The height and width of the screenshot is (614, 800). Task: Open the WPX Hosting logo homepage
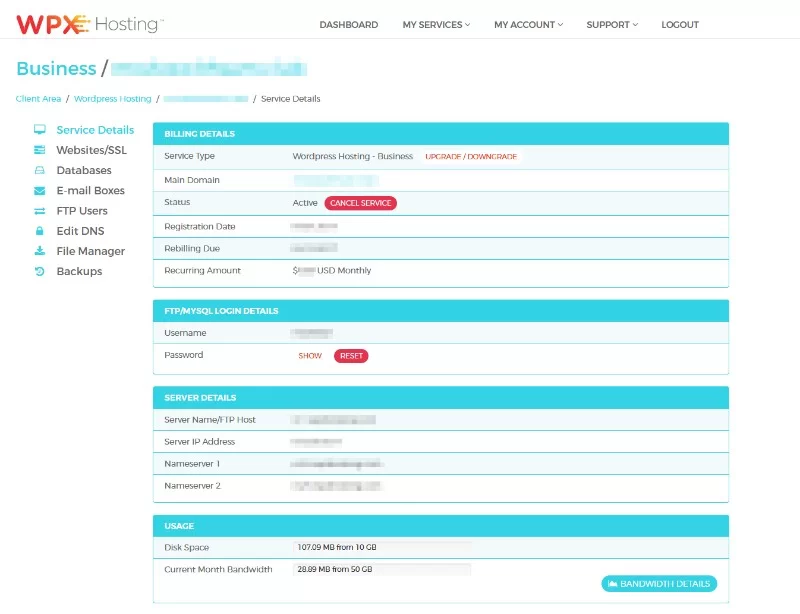click(x=90, y=23)
